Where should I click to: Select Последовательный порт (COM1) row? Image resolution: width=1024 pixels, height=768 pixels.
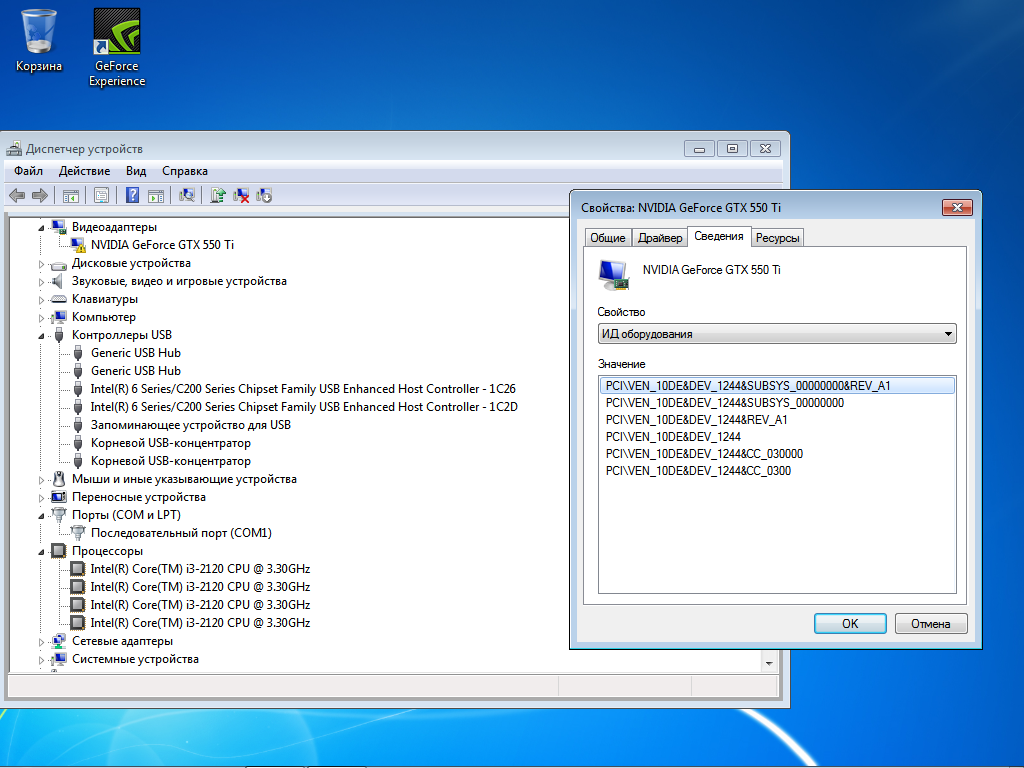(181, 533)
